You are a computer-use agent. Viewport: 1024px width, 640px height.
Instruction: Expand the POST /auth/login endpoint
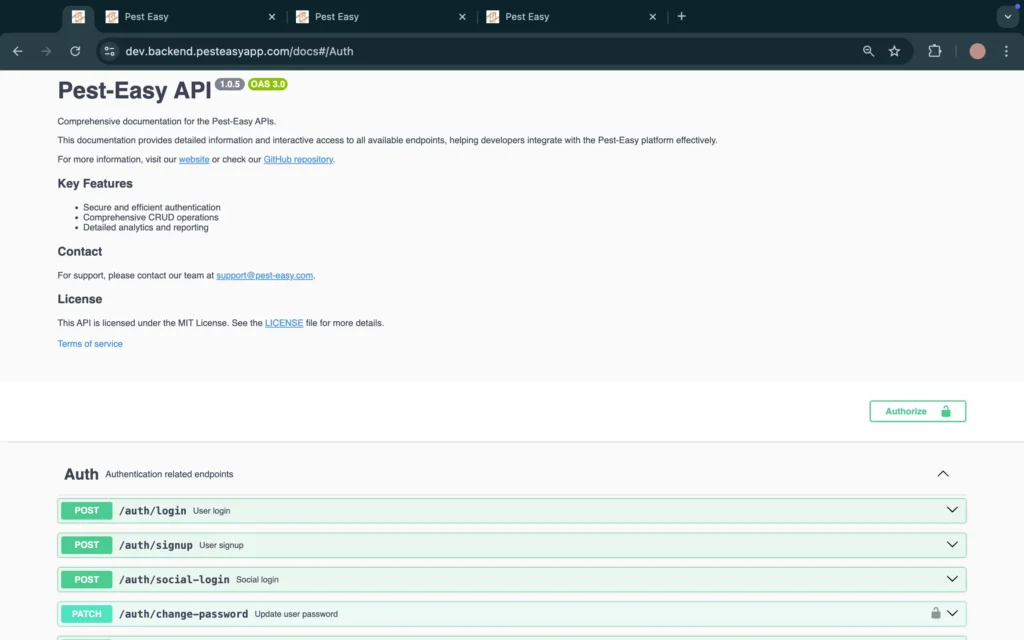coord(952,510)
